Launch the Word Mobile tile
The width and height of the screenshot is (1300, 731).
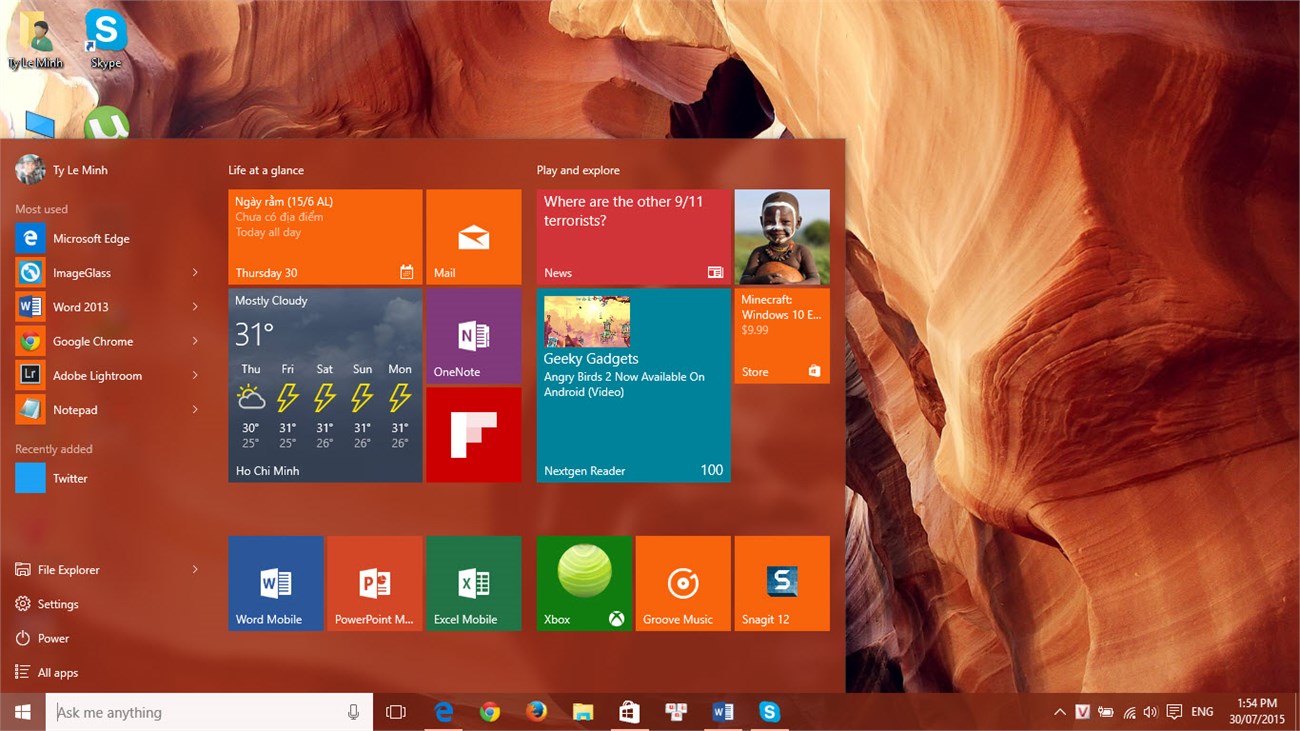[x=275, y=583]
